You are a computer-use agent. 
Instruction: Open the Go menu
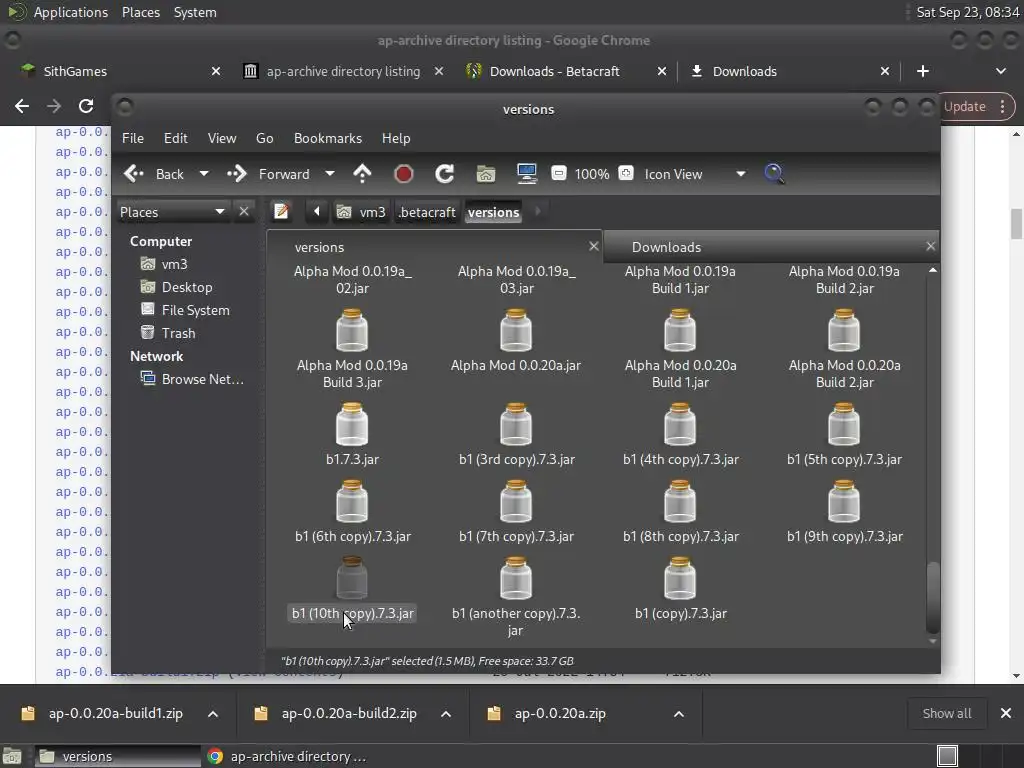pos(264,138)
